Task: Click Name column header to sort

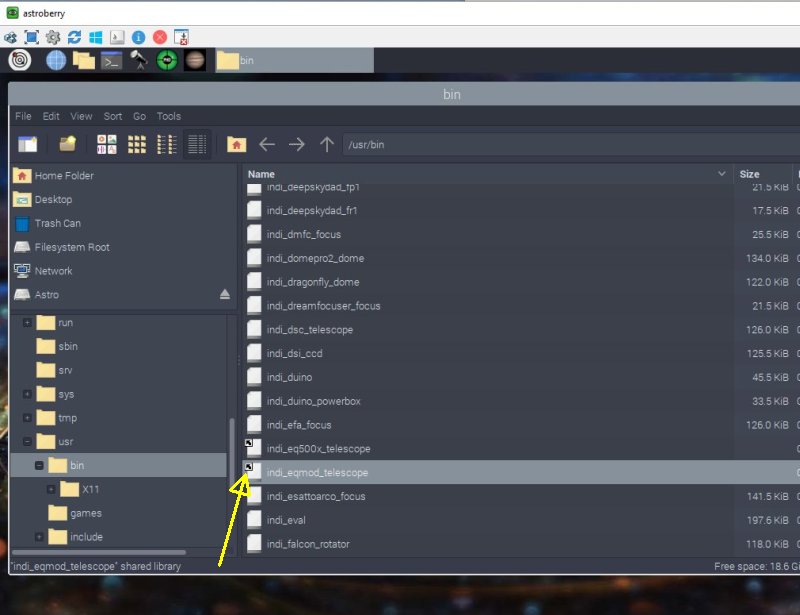Action: tap(487, 174)
